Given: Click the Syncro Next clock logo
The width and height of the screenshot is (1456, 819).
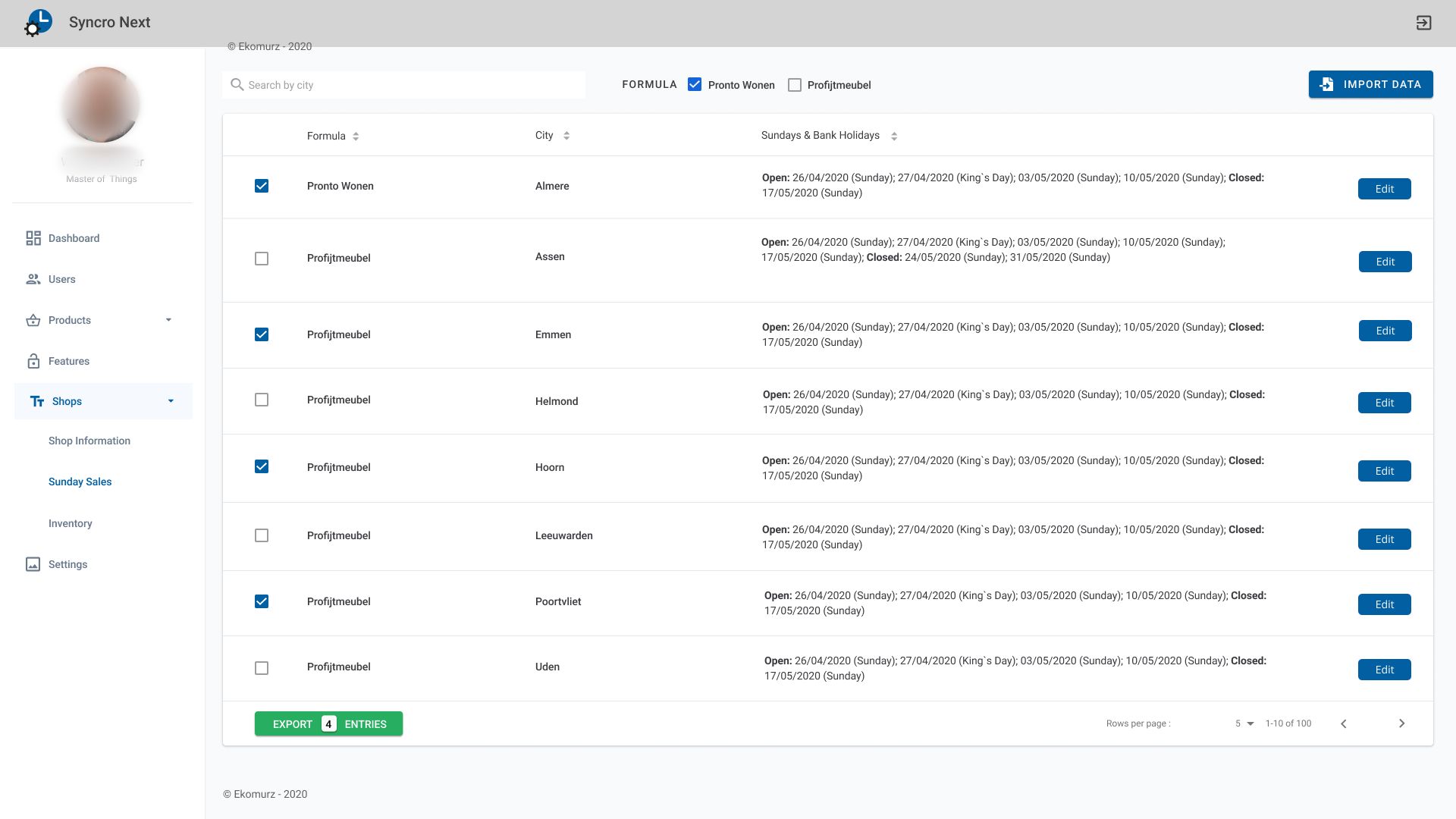Looking at the screenshot, I should tap(39, 22).
